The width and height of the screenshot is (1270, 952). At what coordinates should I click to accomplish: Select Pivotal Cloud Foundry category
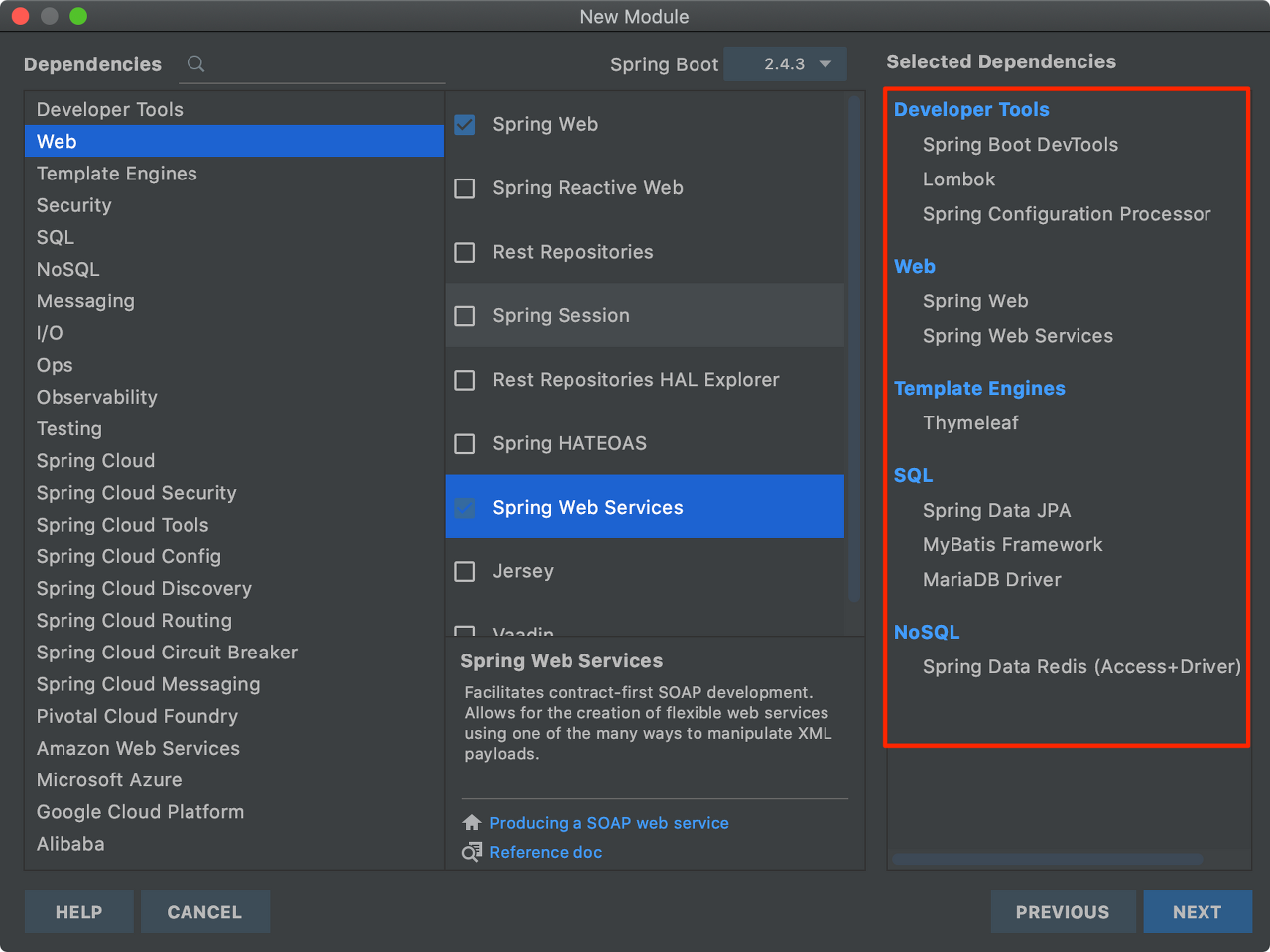pos(234,716)
